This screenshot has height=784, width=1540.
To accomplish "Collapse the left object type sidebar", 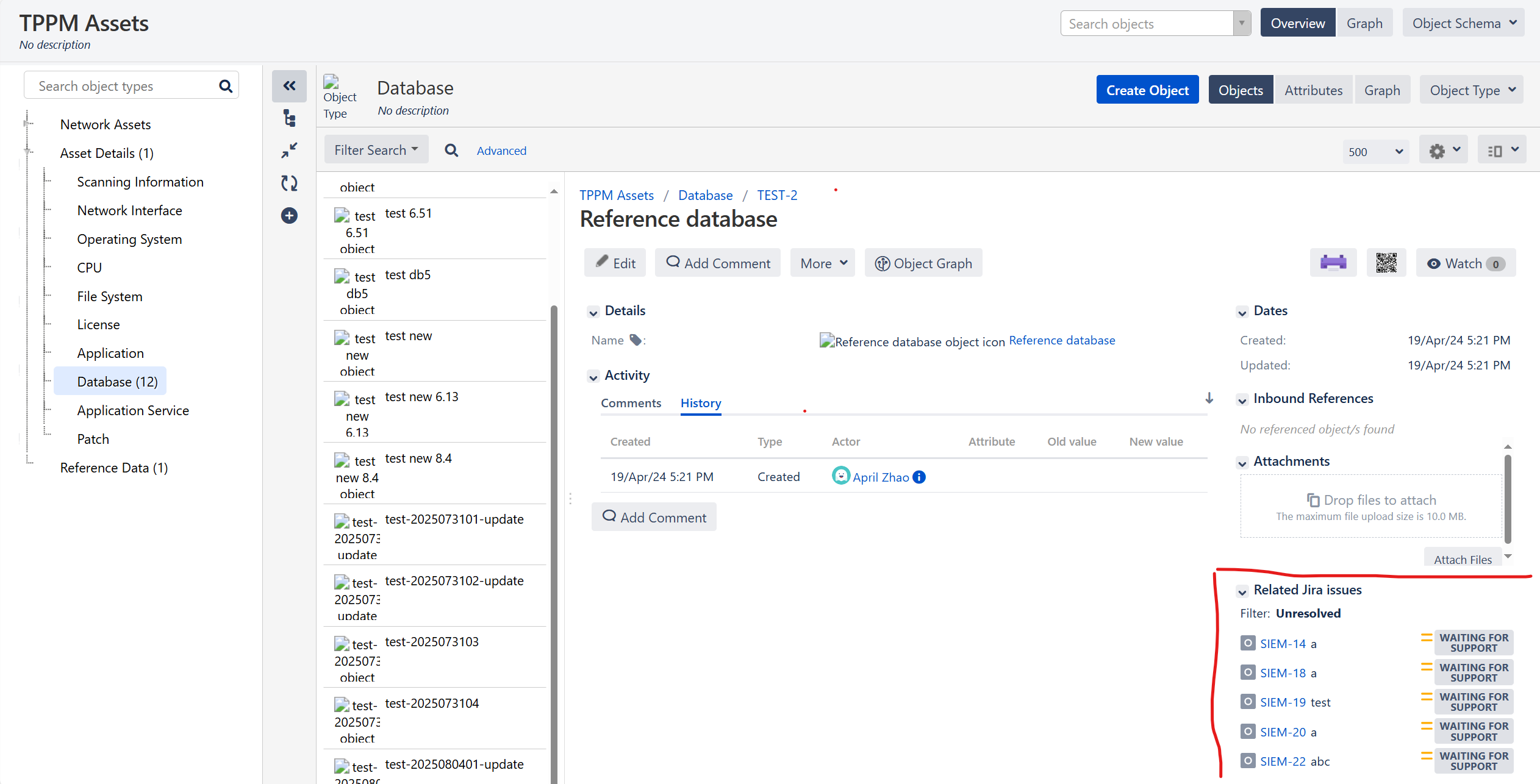I will 289,86.
